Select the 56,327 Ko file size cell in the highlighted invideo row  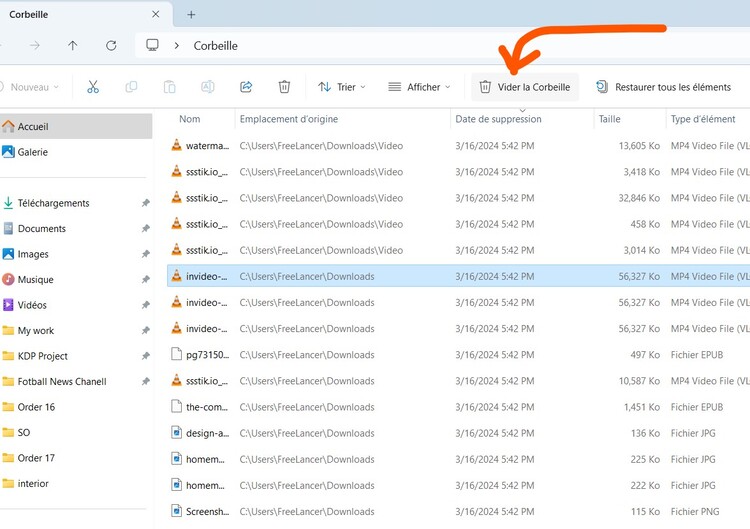click(x=639, y=276)
